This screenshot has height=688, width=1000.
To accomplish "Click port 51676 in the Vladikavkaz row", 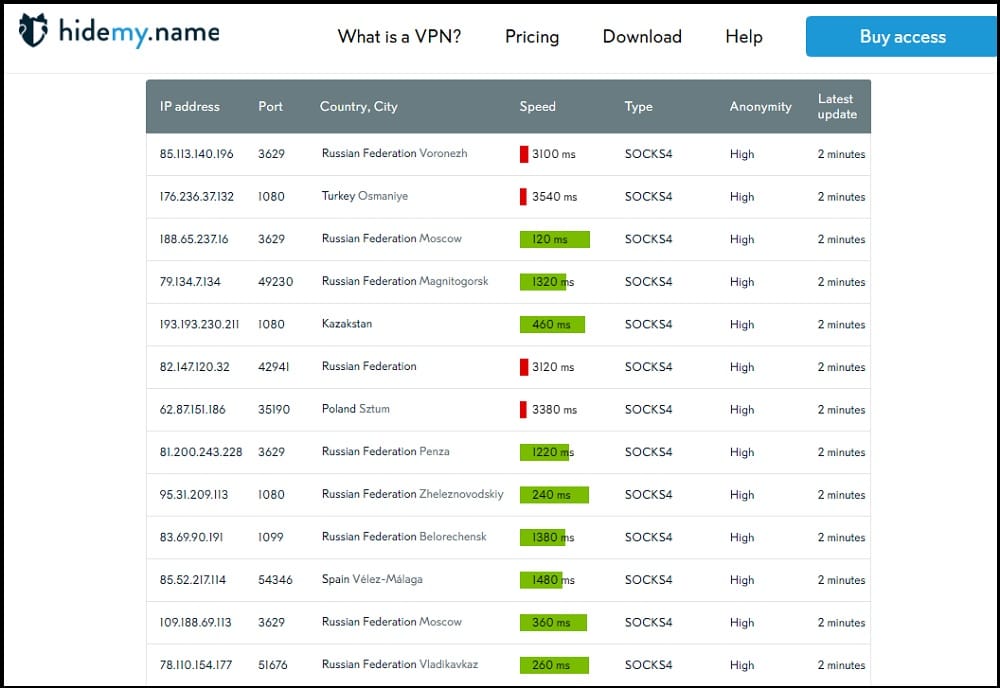I will (272, 665).
